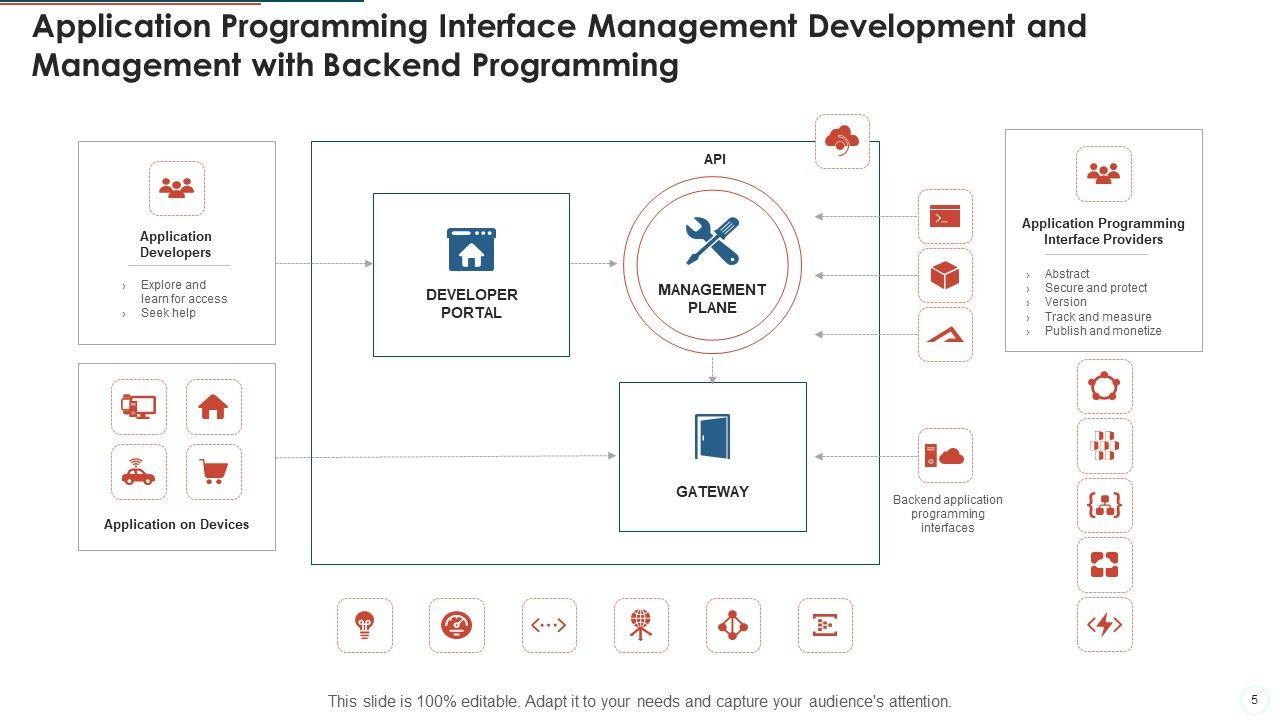Click the 'Publish and monetize' bullet text
Viewport: 1280px width, 720px height.
coord(1102,331)
